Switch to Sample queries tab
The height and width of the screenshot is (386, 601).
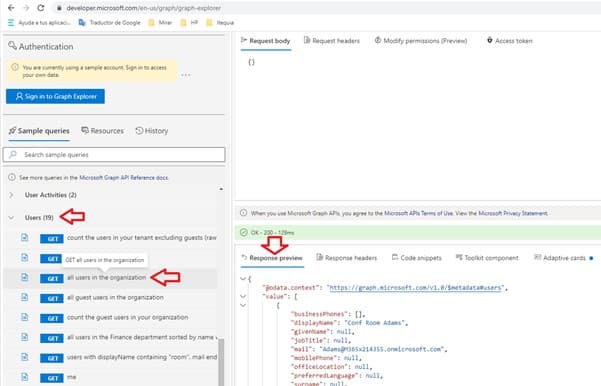click(x=39, y=131)
